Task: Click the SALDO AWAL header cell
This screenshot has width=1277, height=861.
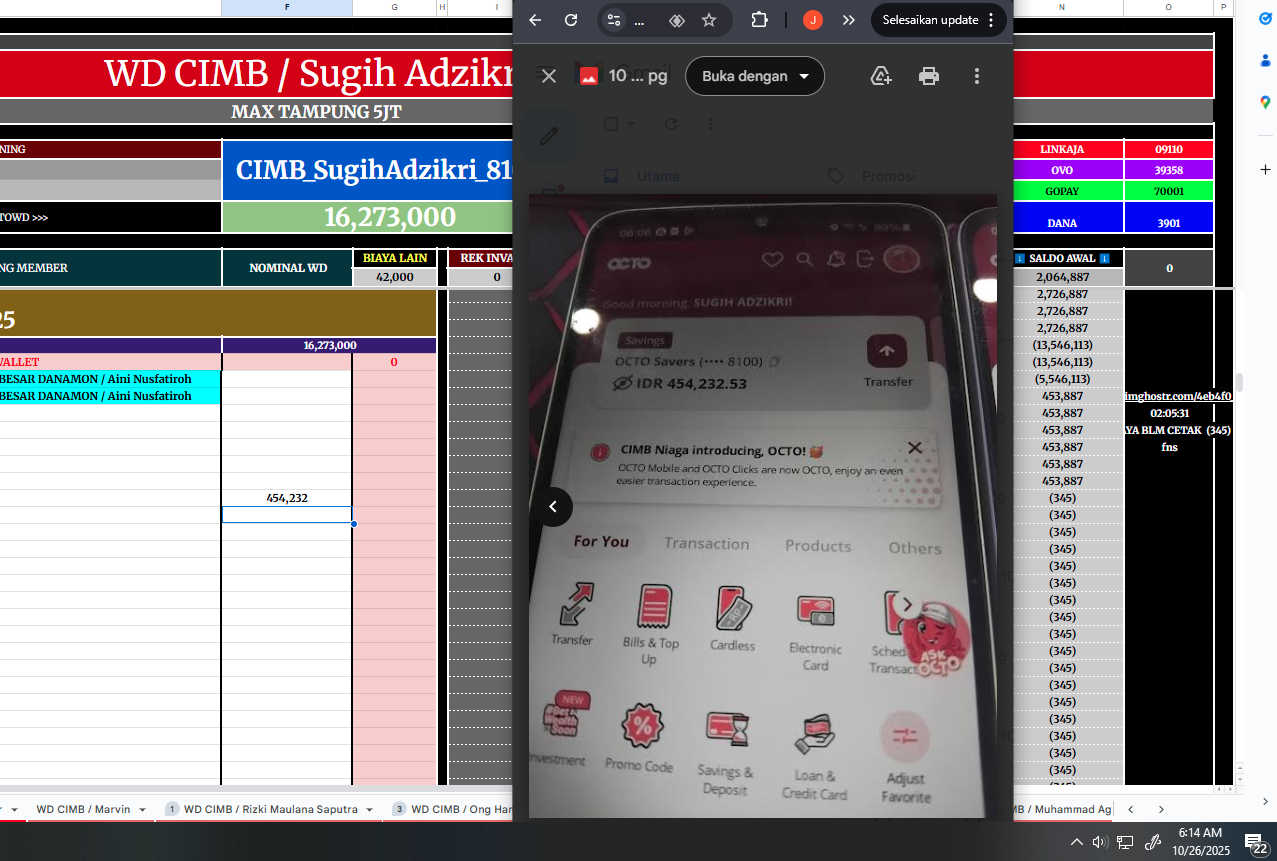Action: coord(1068,258)
